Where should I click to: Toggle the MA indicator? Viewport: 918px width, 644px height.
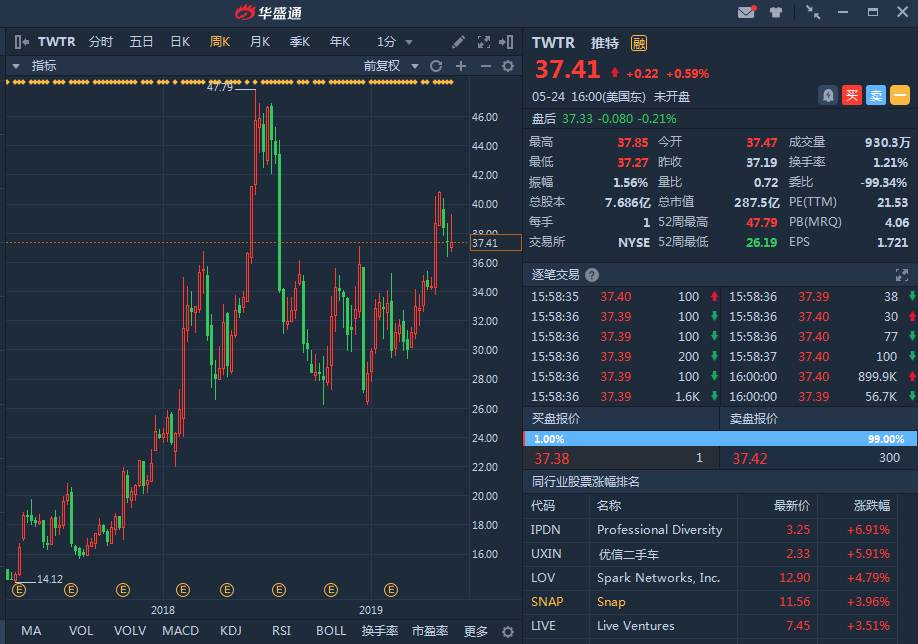point(31,631)
